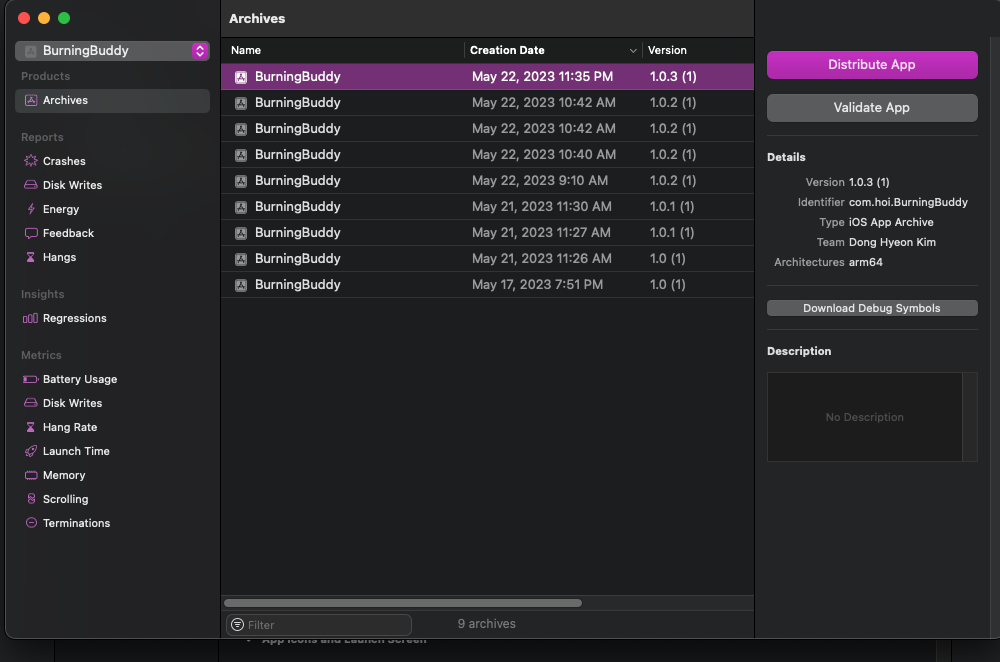Image resolution: width=1000 pixels, height=662 pixels.
Task: Select archive created May 21, 2023 11:27 AM
Action: (x=487, y=233)
